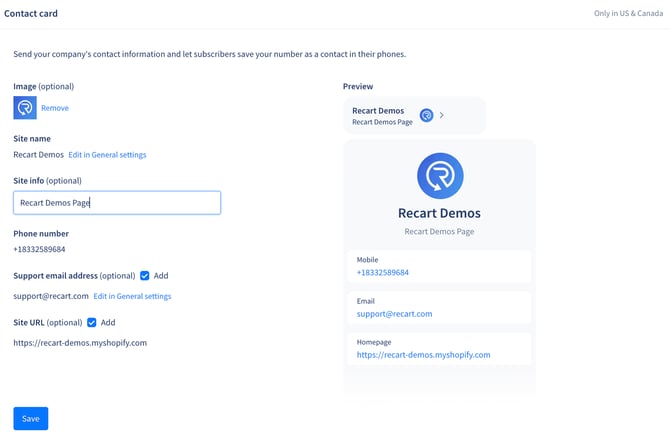Toggle the Site URL Add checkbox
The image size is (670, 442).
92,323
